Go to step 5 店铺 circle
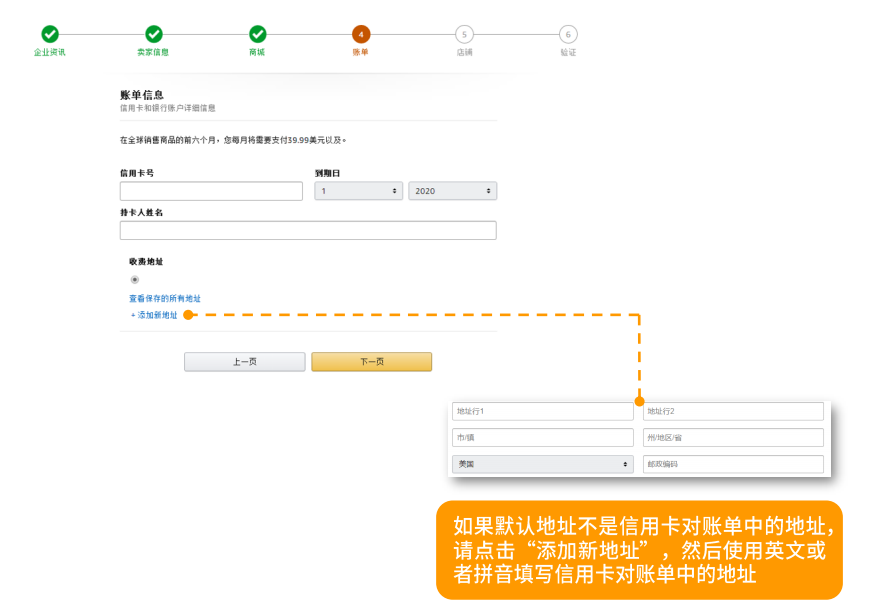Screen dimensions: 875x604 [464, 34]
